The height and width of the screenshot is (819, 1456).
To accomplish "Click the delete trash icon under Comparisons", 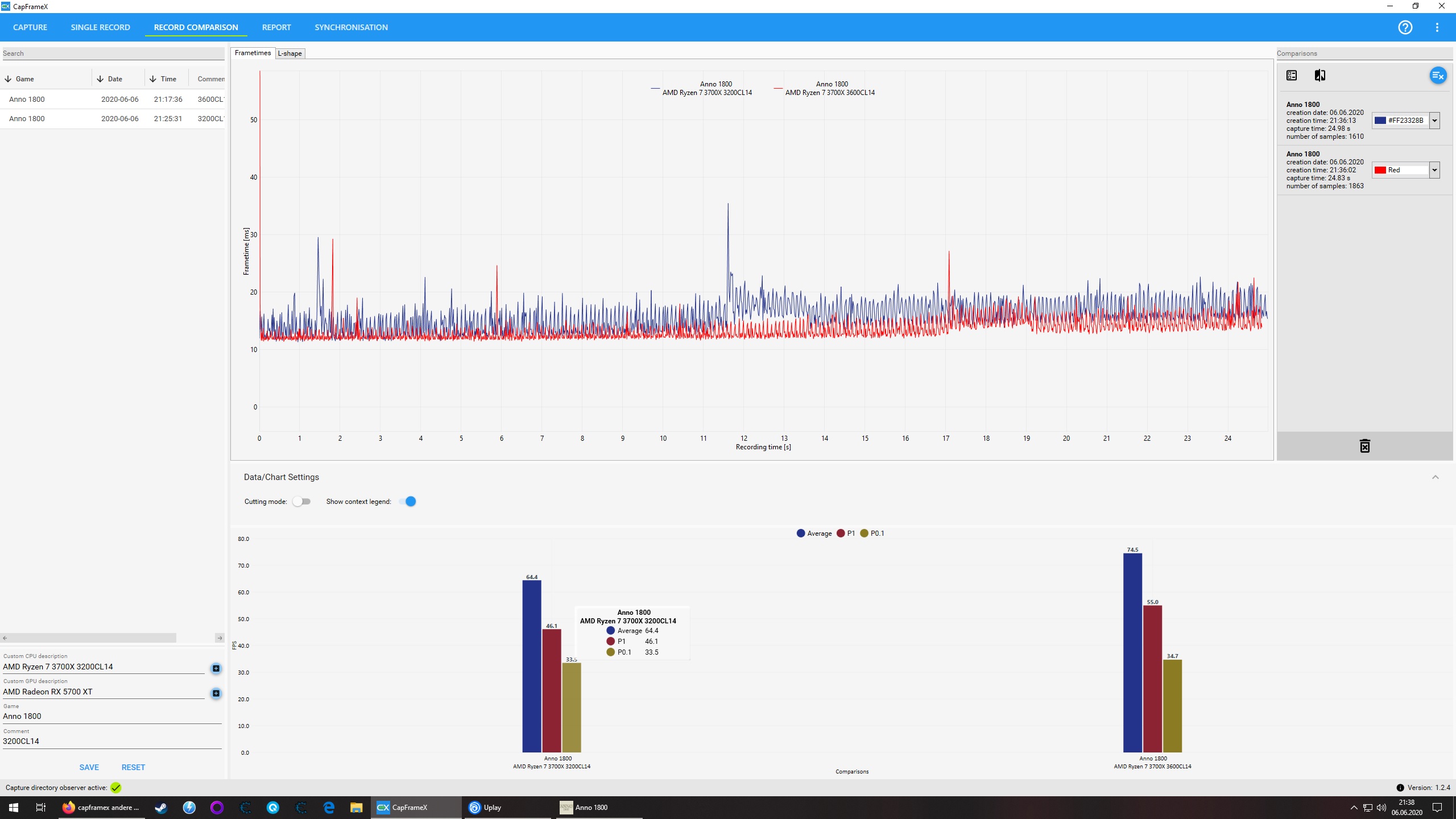I will [1364, 446].
